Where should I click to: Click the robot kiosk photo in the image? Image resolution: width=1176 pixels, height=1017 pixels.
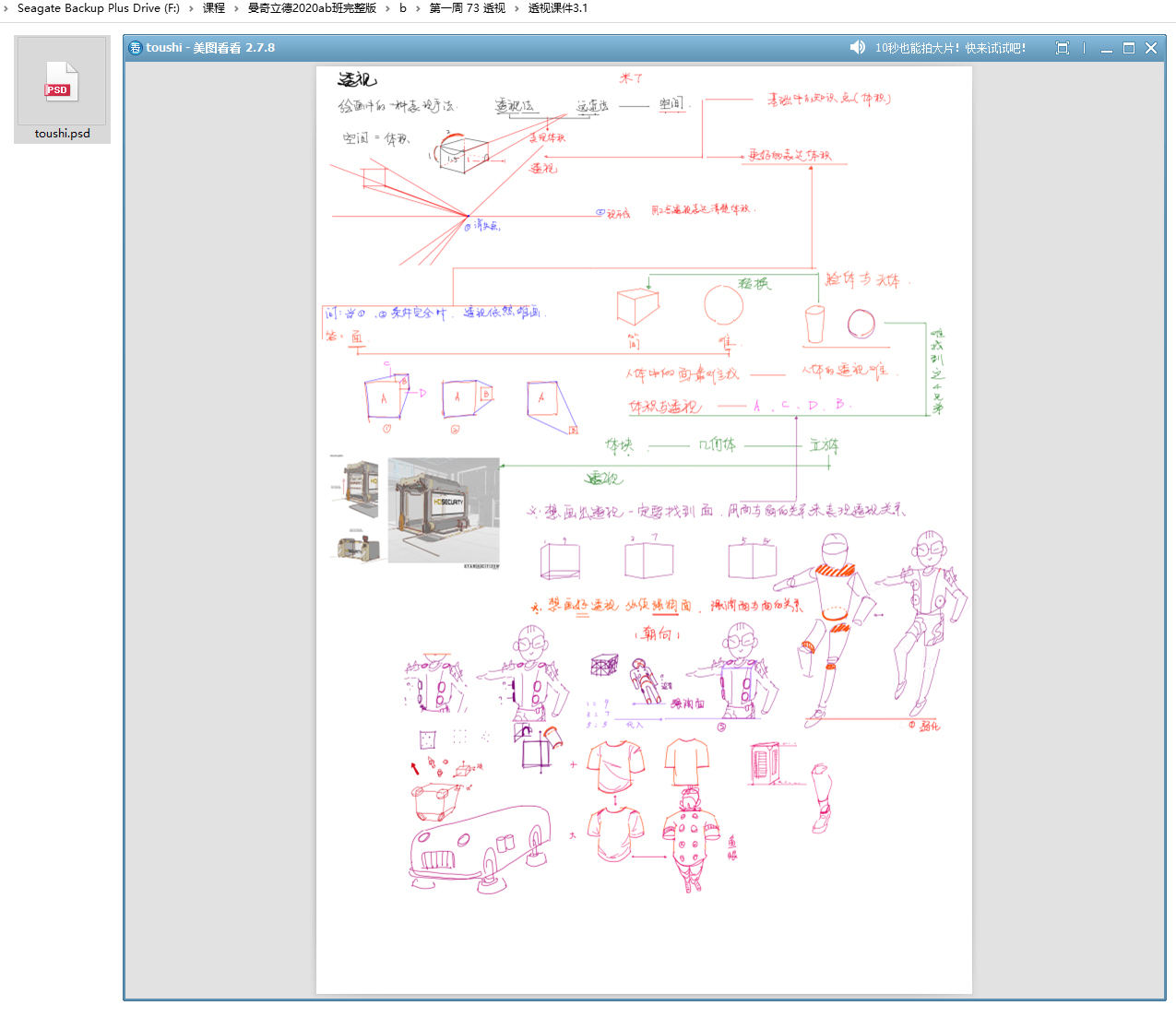click(444, 510)
